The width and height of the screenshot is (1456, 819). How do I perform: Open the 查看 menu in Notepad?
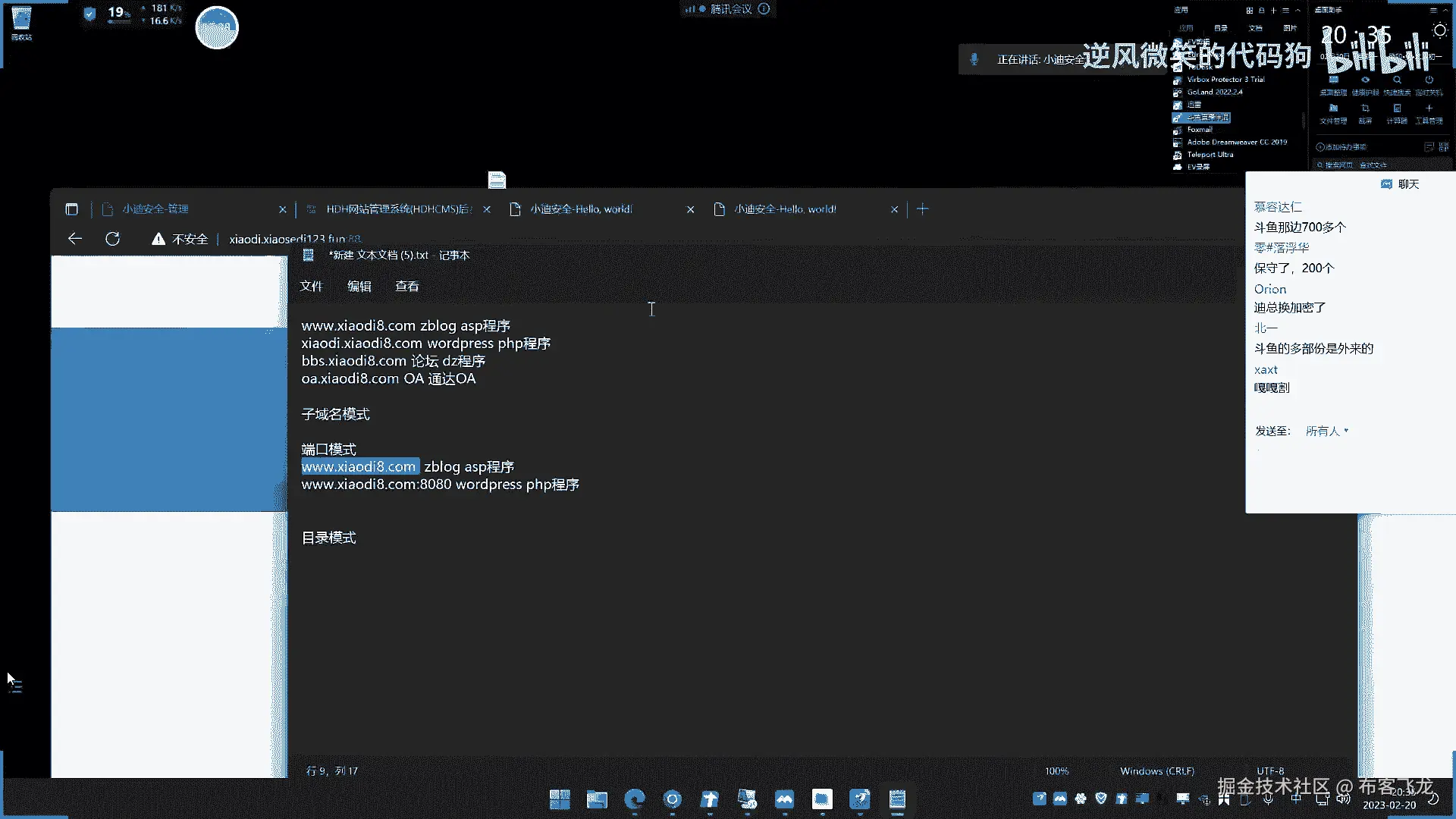coord(406,286)
